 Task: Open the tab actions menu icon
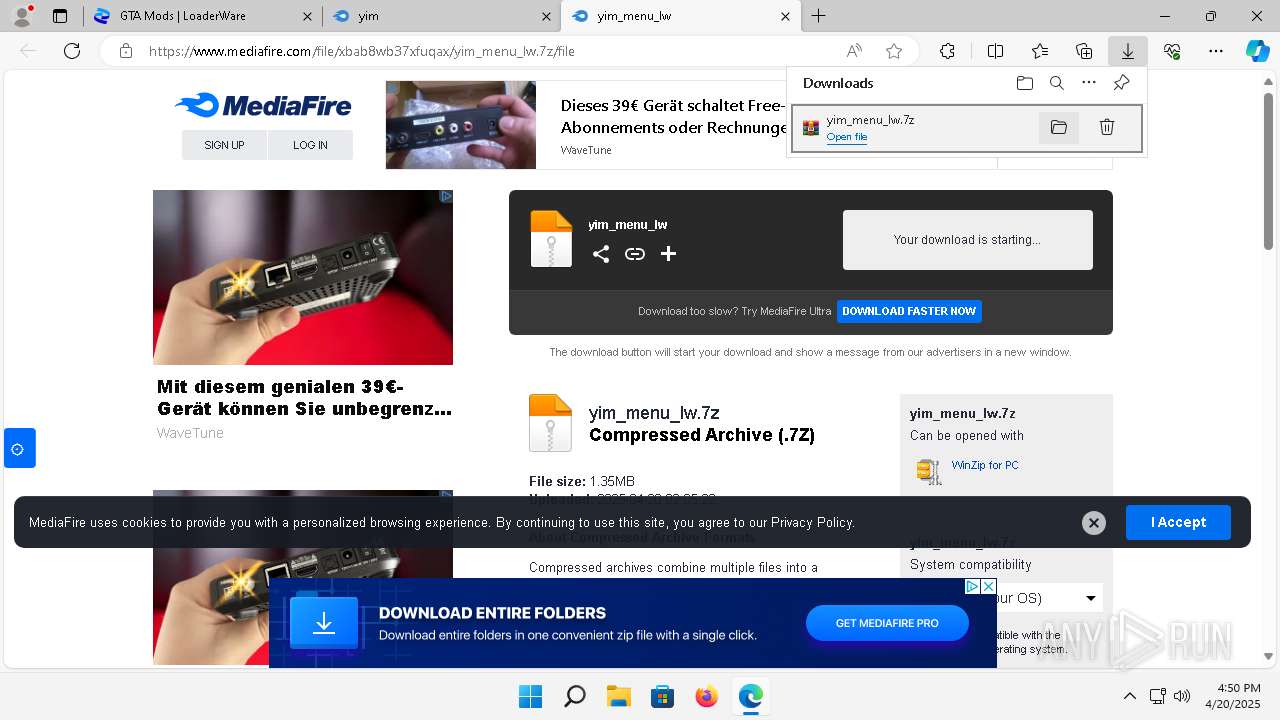60,16
